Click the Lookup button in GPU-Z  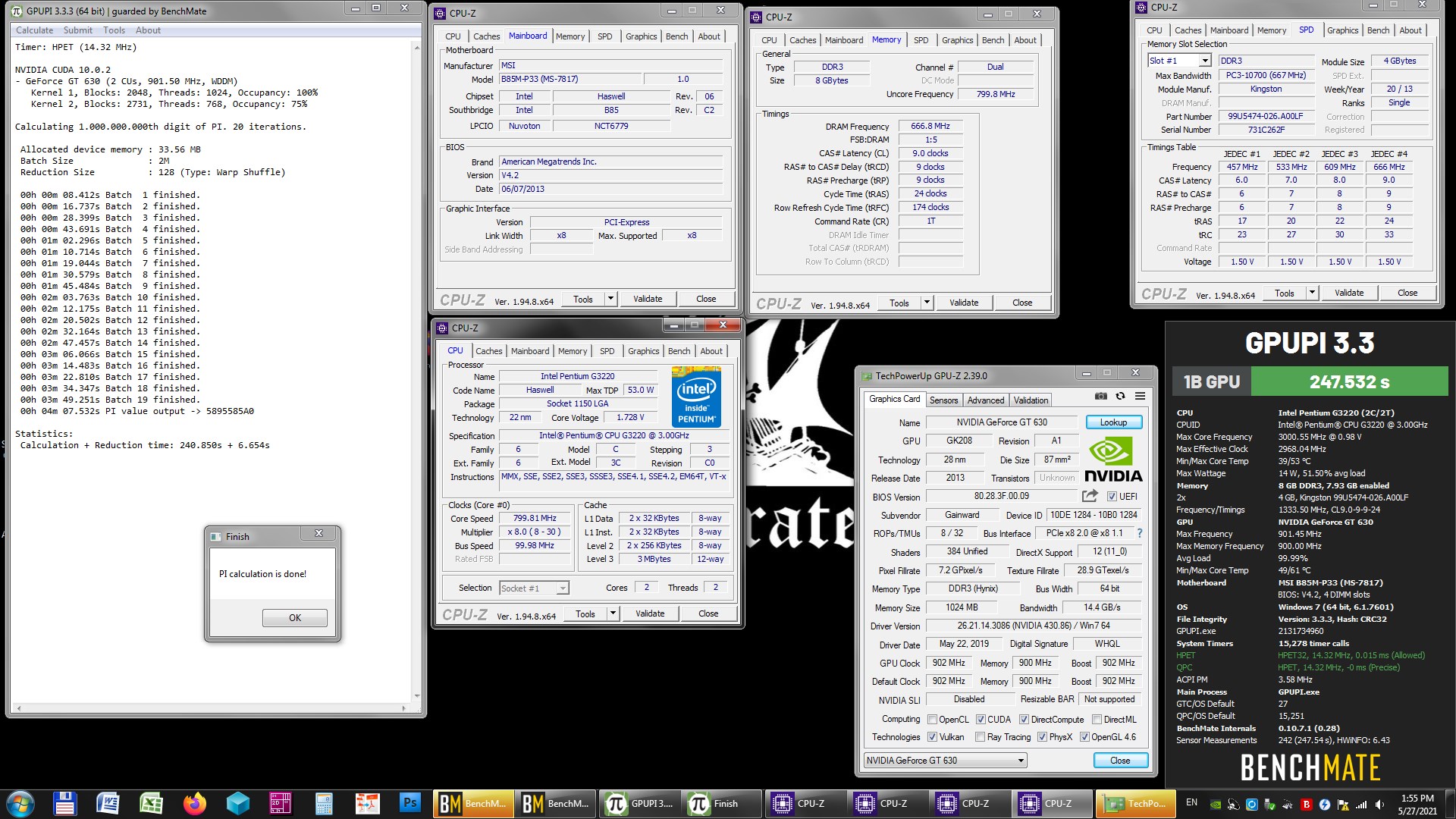(1113, 422)
